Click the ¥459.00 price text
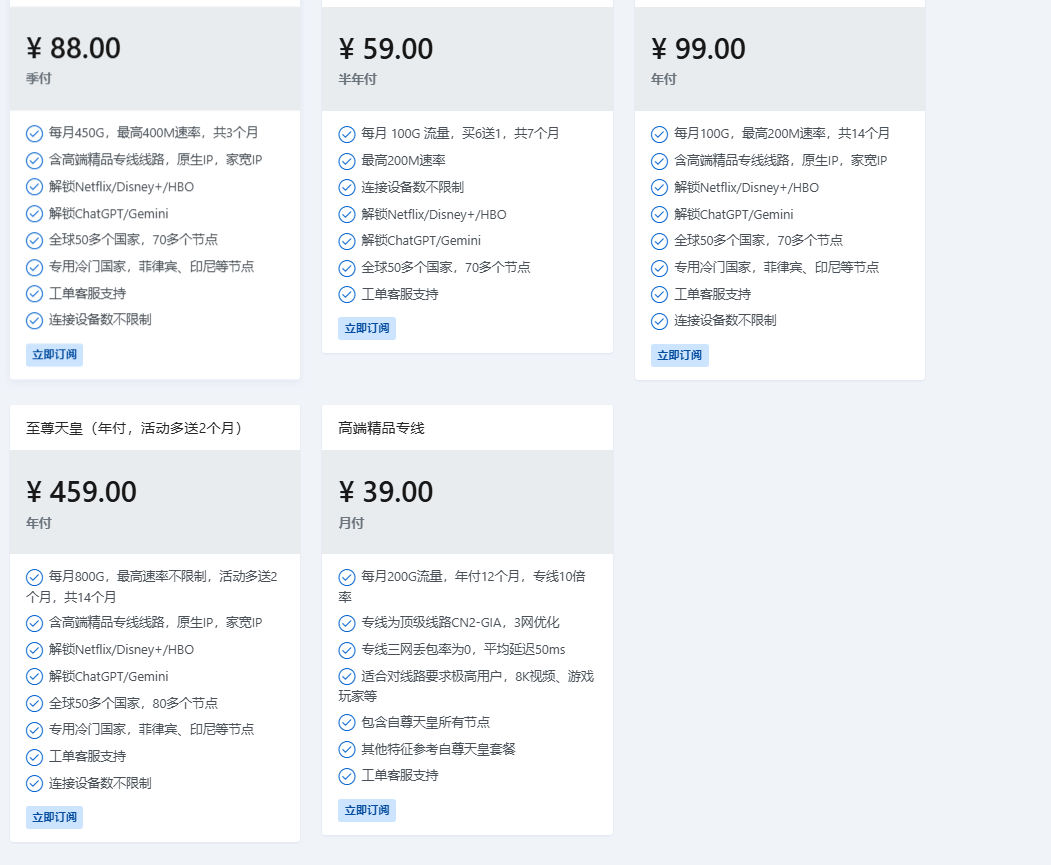Screen dimensions: 1051x865 (x=80, y=491)
